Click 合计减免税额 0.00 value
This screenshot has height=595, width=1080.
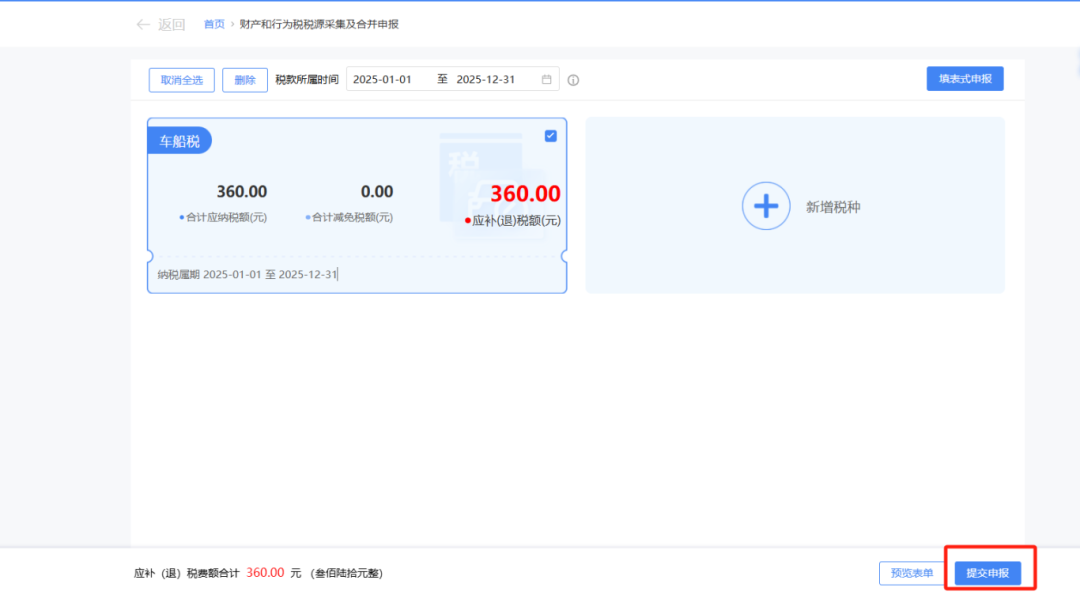click(377, 191)
